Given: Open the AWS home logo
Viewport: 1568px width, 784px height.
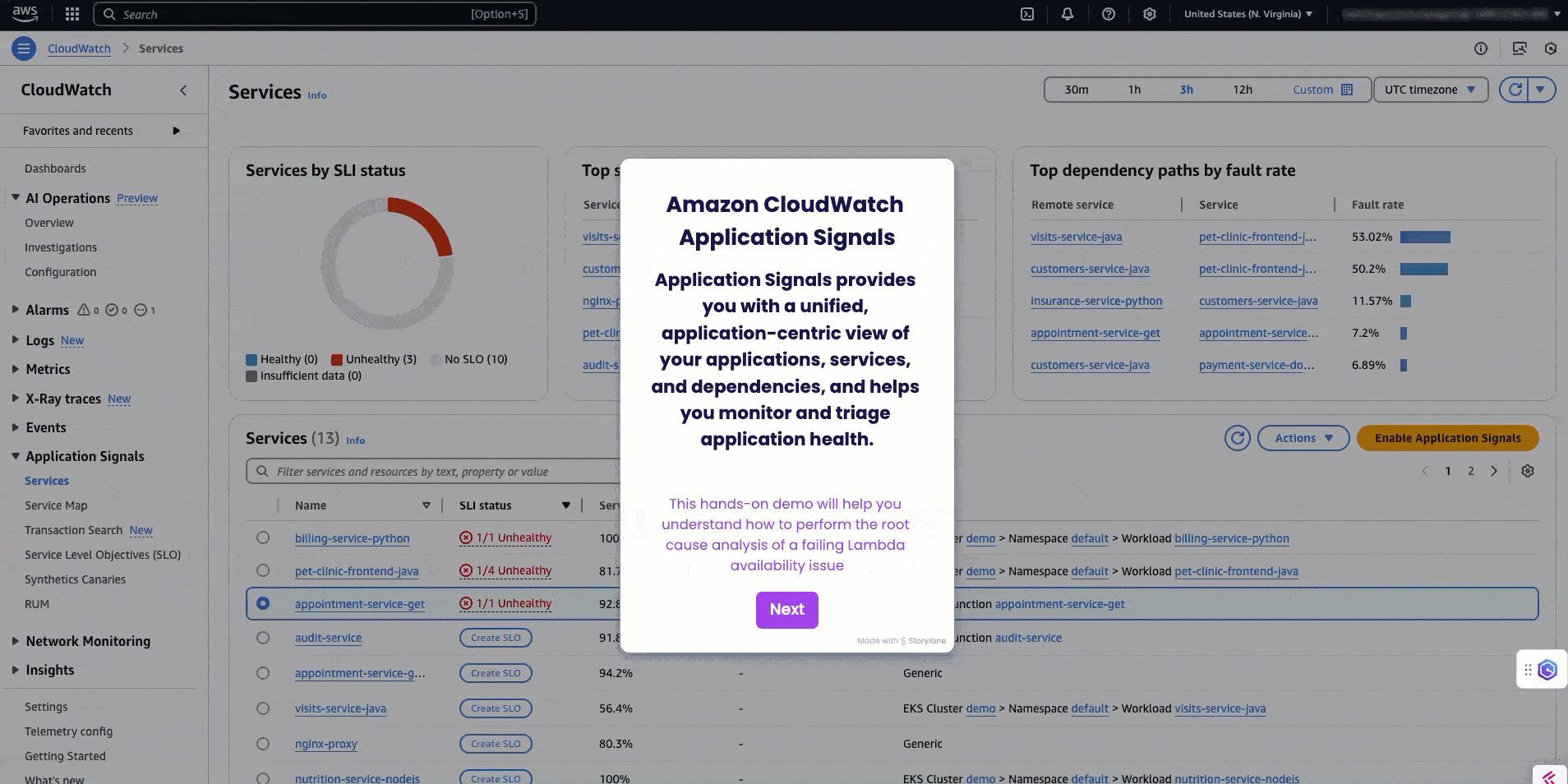Looking at the screenshot, I should [25, 13].
